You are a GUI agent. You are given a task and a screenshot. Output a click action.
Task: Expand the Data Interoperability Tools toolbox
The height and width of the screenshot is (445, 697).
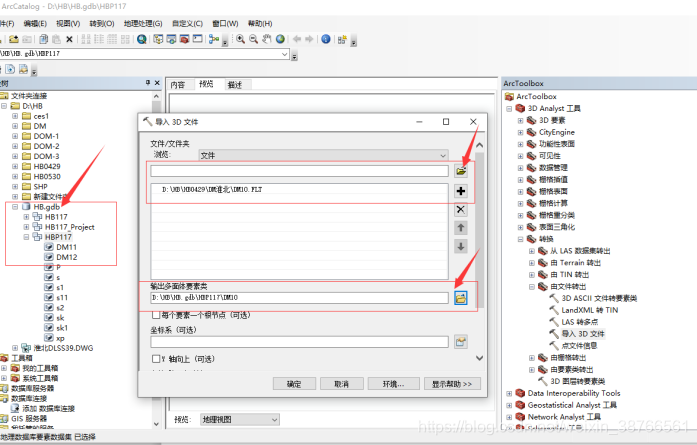tap(509, 393)
